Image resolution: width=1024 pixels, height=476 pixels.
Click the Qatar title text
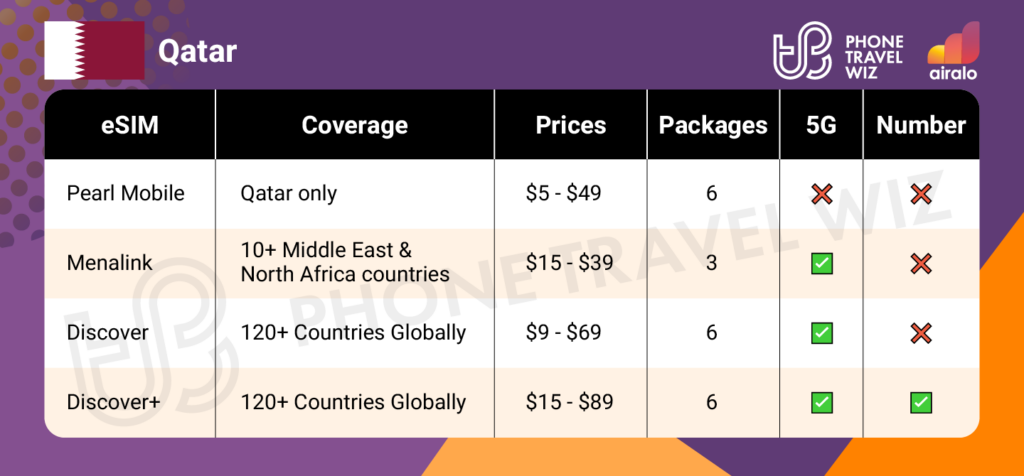[x=196, y=50]
